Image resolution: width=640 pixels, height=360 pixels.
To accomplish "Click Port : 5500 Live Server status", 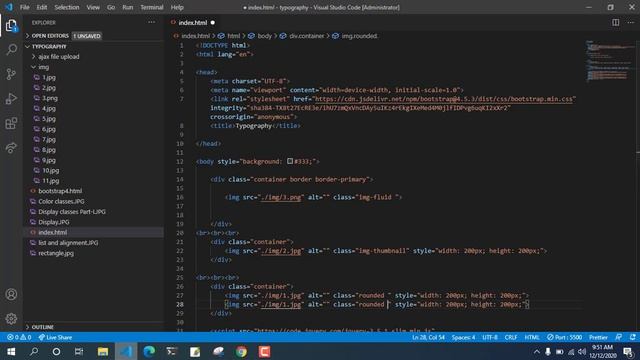I will click(564, 338).
